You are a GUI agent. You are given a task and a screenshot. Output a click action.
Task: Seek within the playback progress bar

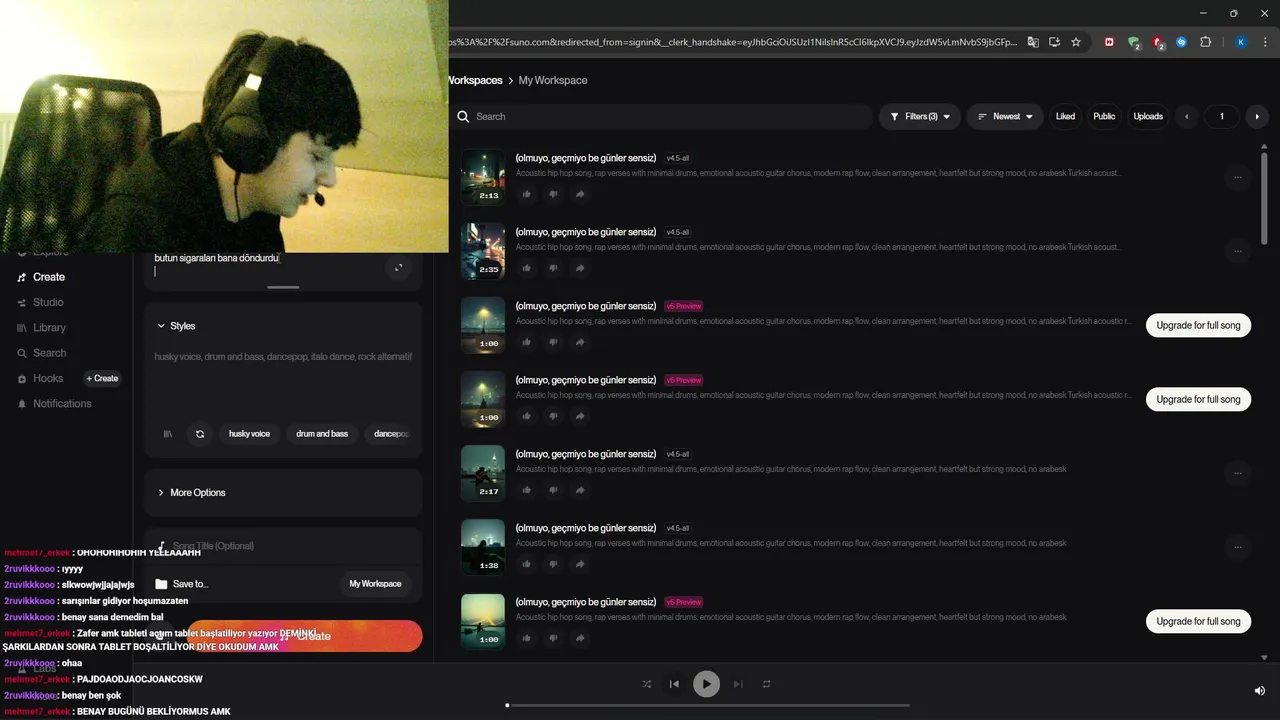[708, 705]
